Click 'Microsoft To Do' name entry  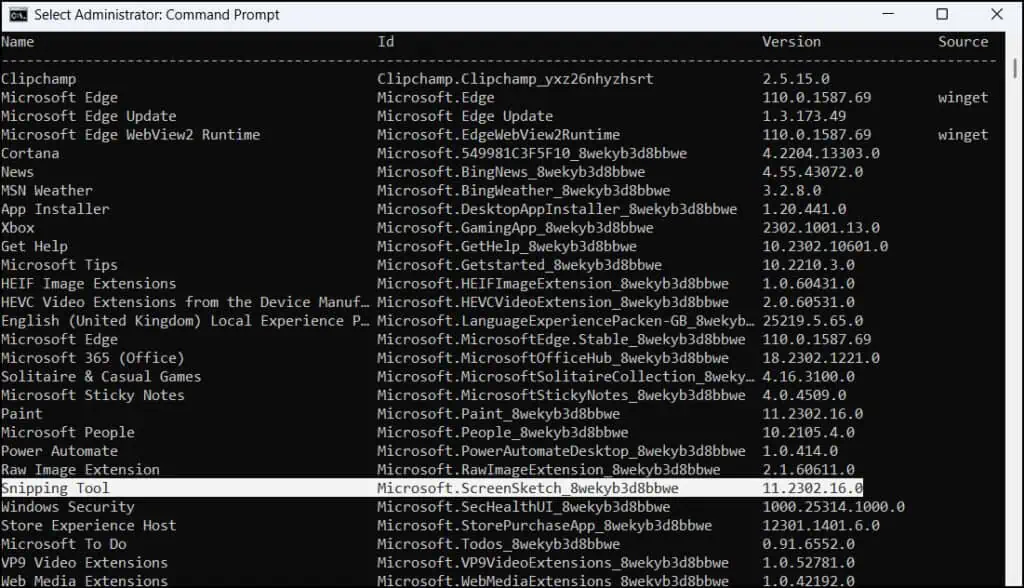(x=63, y=544)
